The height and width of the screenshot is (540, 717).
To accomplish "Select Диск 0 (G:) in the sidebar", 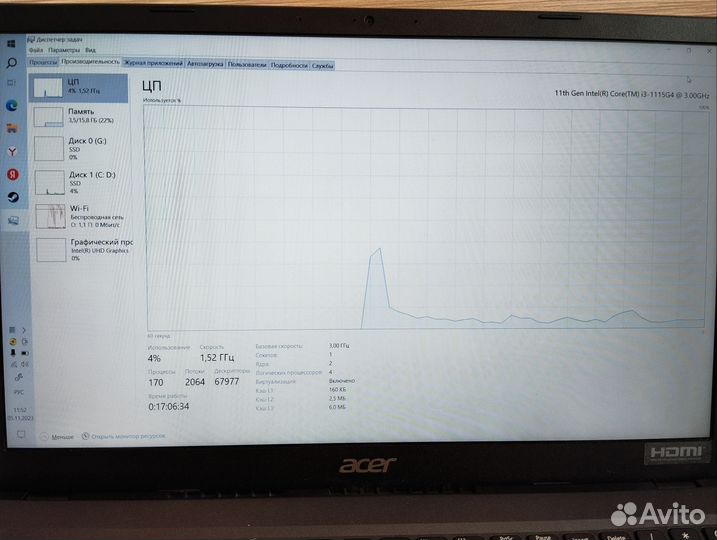I will pos(80,149).
